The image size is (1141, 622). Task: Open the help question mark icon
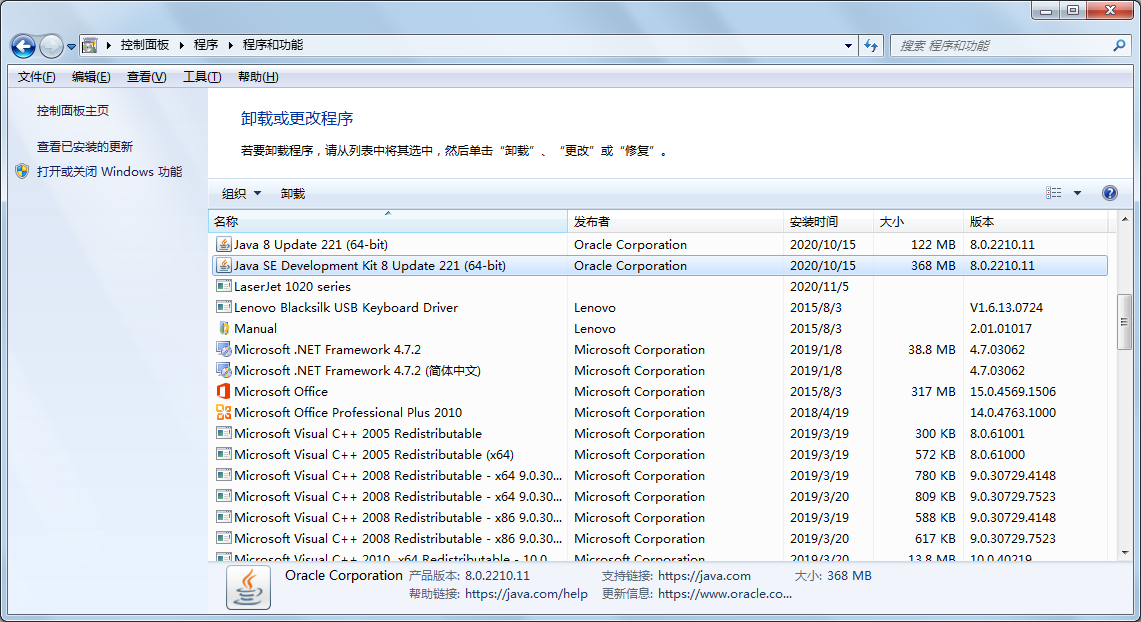(x=1110, y=193)
